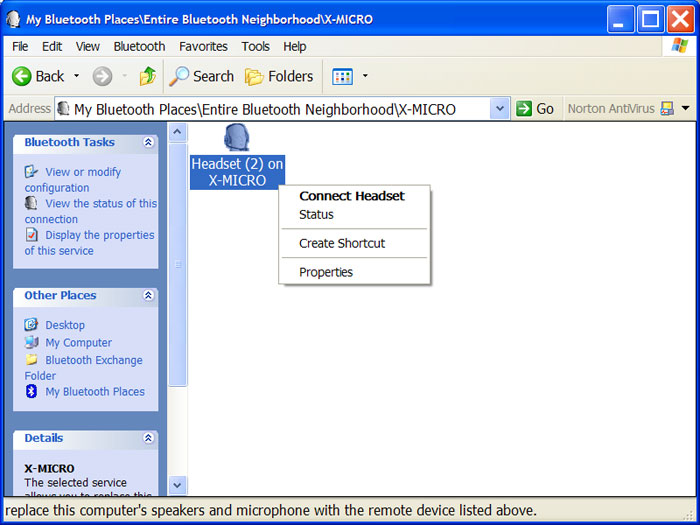Click the Search magnifier icon

click(x=179, y=76)
